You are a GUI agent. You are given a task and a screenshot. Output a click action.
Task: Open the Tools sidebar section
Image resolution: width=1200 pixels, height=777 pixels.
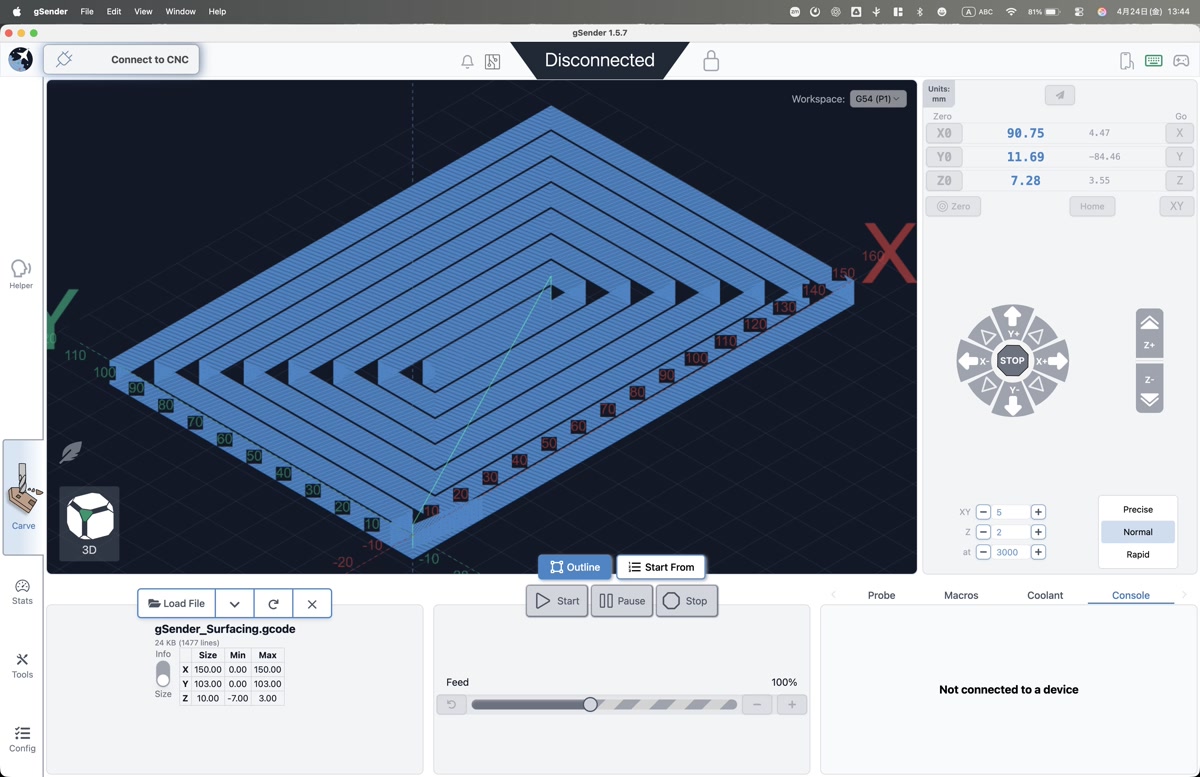pos(22,665)
